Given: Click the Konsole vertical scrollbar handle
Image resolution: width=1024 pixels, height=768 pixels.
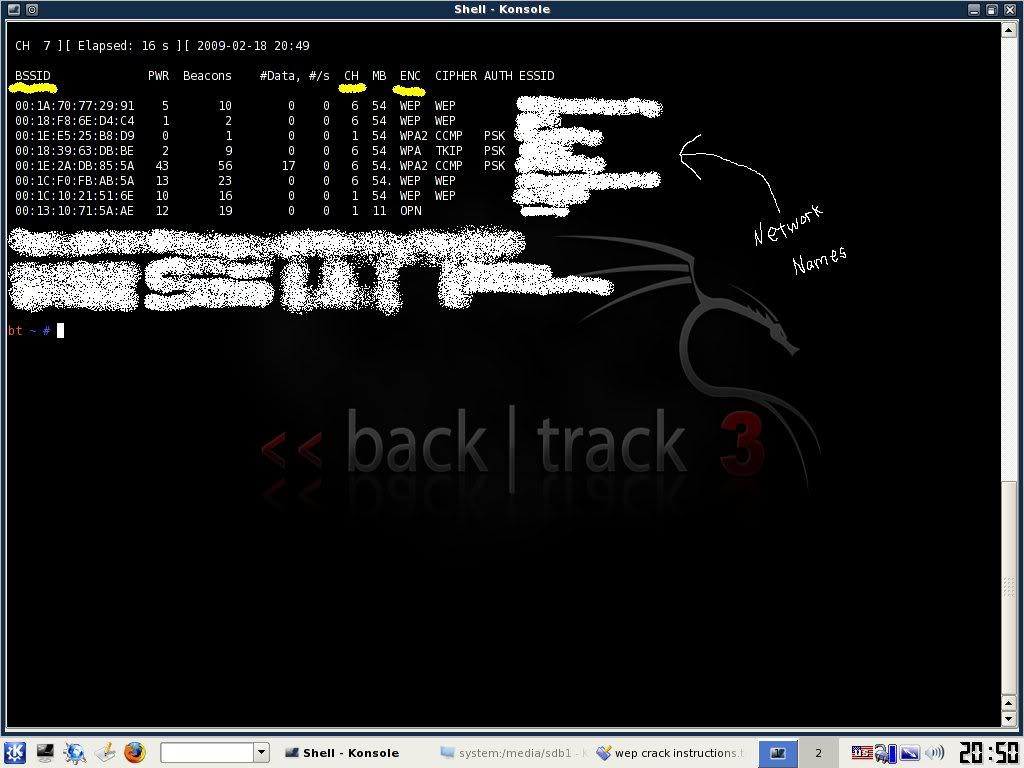Looking at the screenshot, I should point(1009,588).
